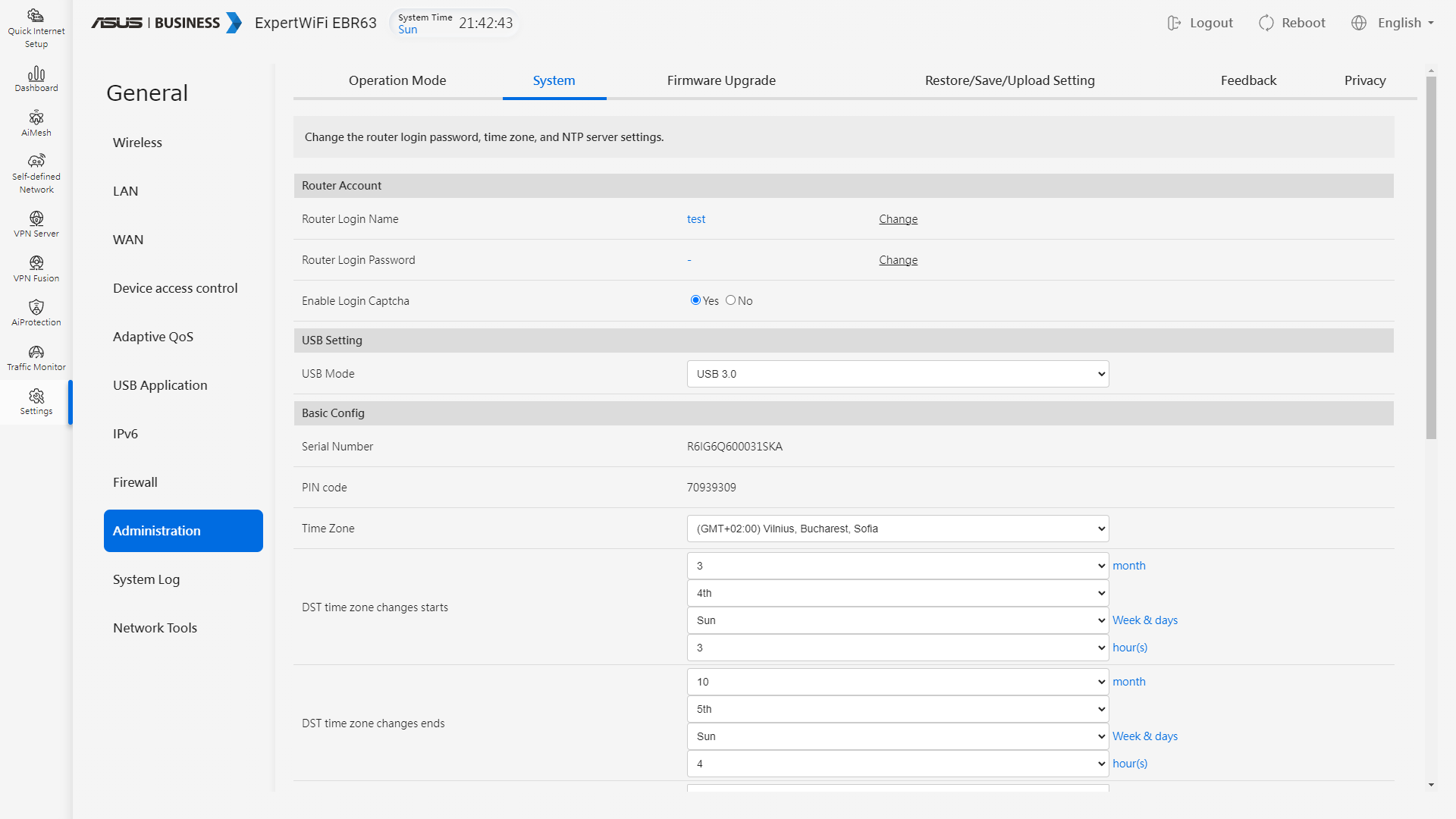Switch to the Firmware Upgrade tab

[720, 80]
